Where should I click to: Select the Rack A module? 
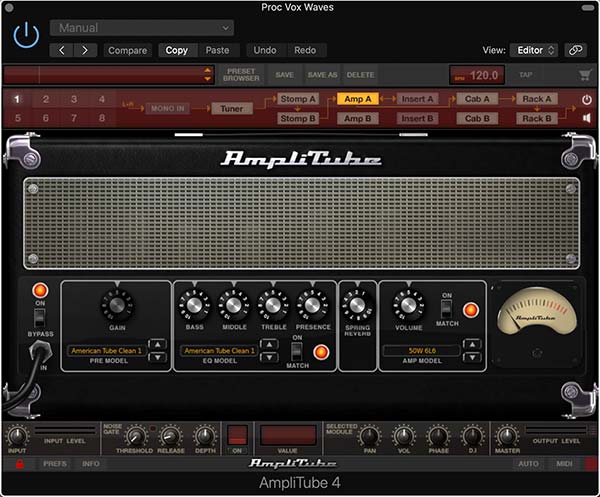pyautogui.click(x=536, y=99)
